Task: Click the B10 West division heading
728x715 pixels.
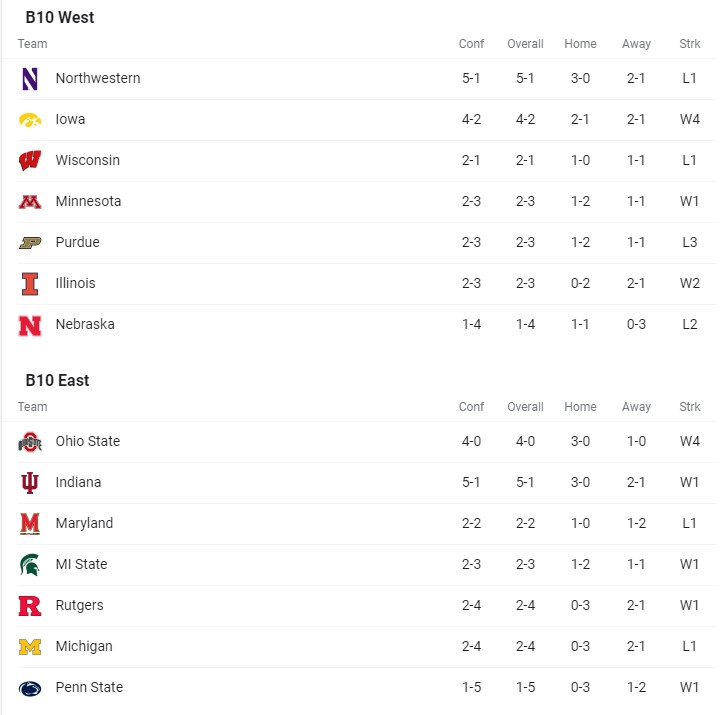Action: (60, 18)
